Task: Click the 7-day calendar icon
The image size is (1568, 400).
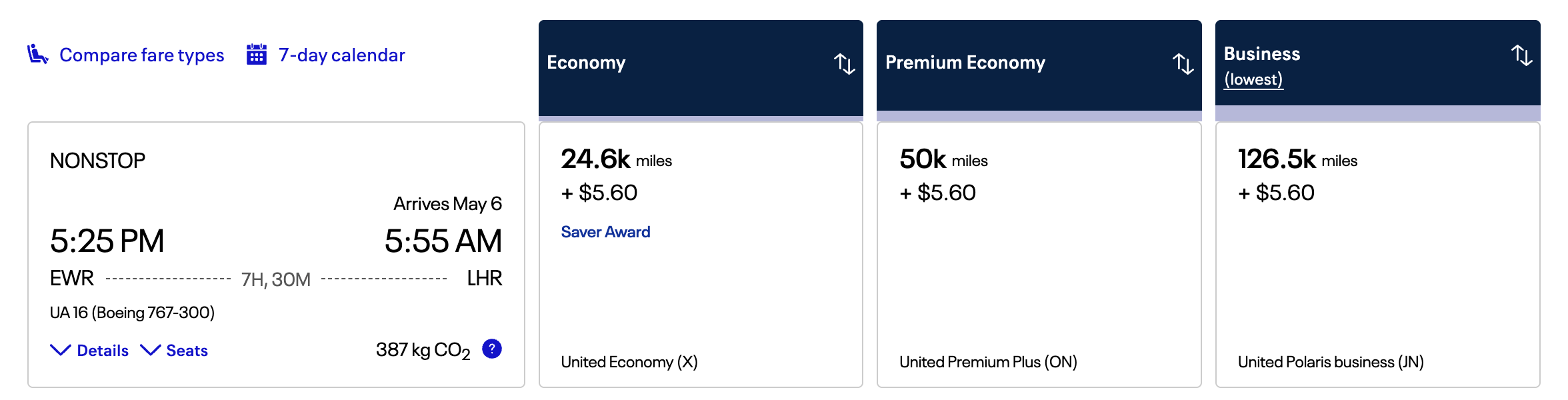Action: click(255, 55)
